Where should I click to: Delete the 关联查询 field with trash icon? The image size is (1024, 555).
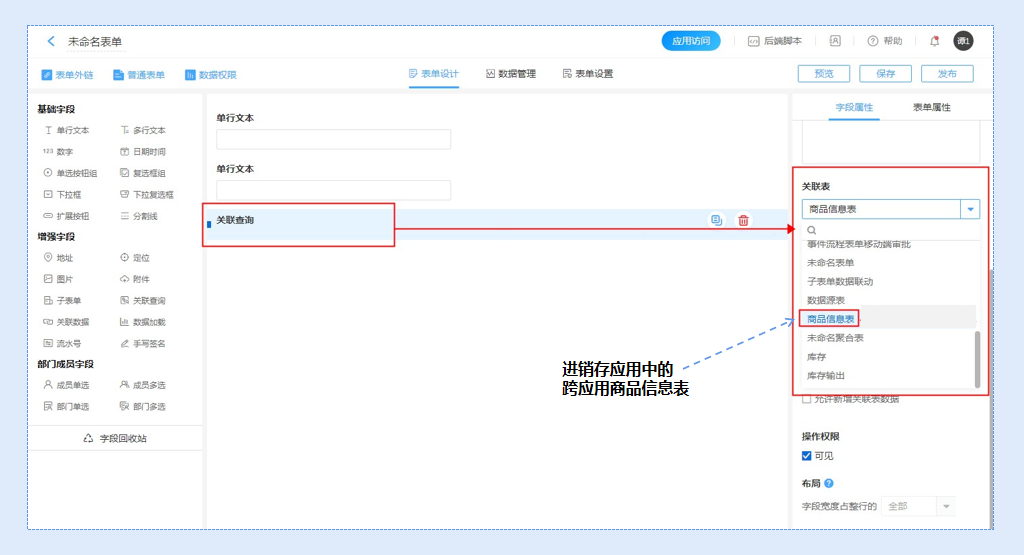click(x=743, y=220)
